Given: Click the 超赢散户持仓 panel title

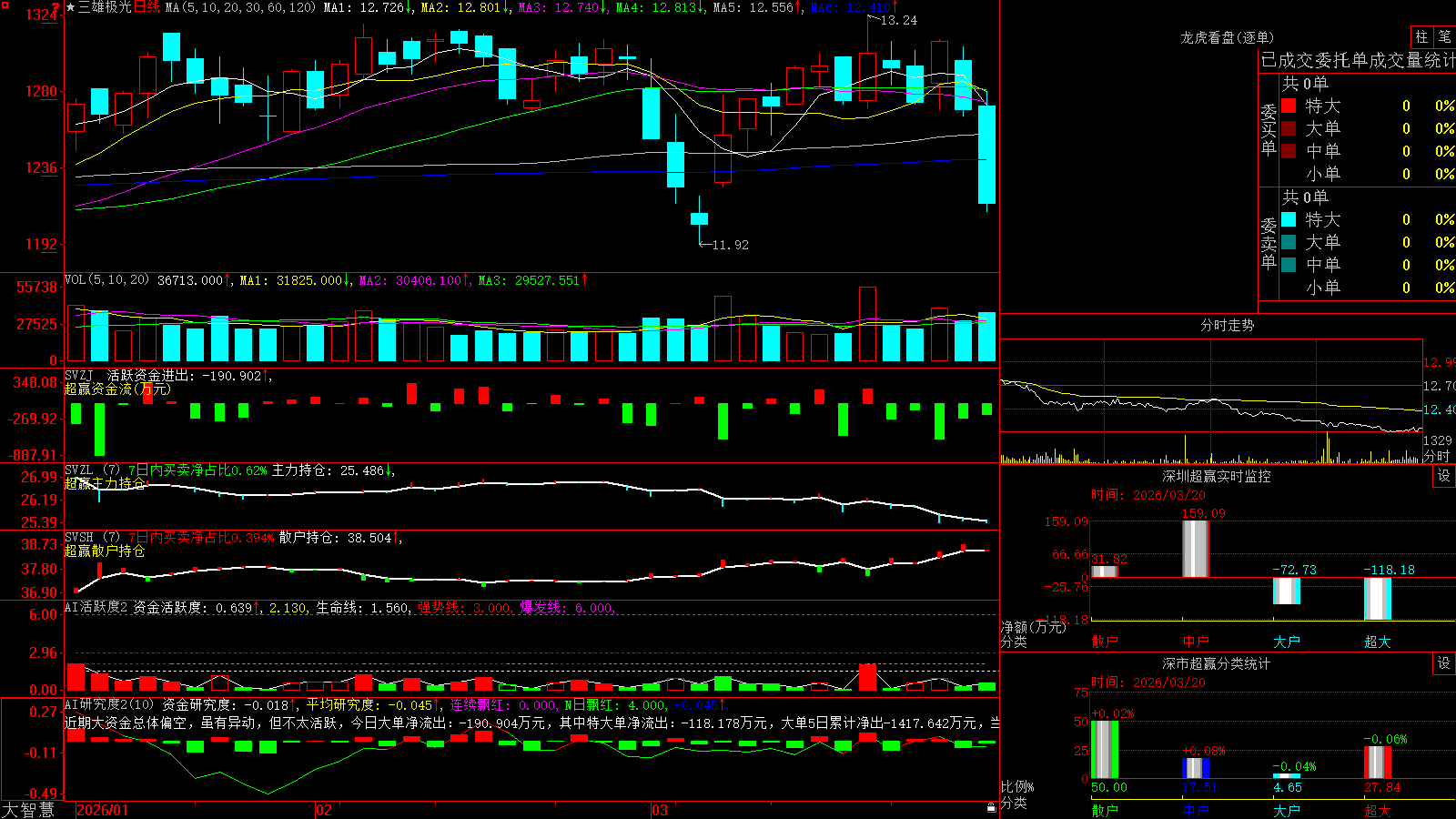Looking at the screenshot, I should [105, 551].
